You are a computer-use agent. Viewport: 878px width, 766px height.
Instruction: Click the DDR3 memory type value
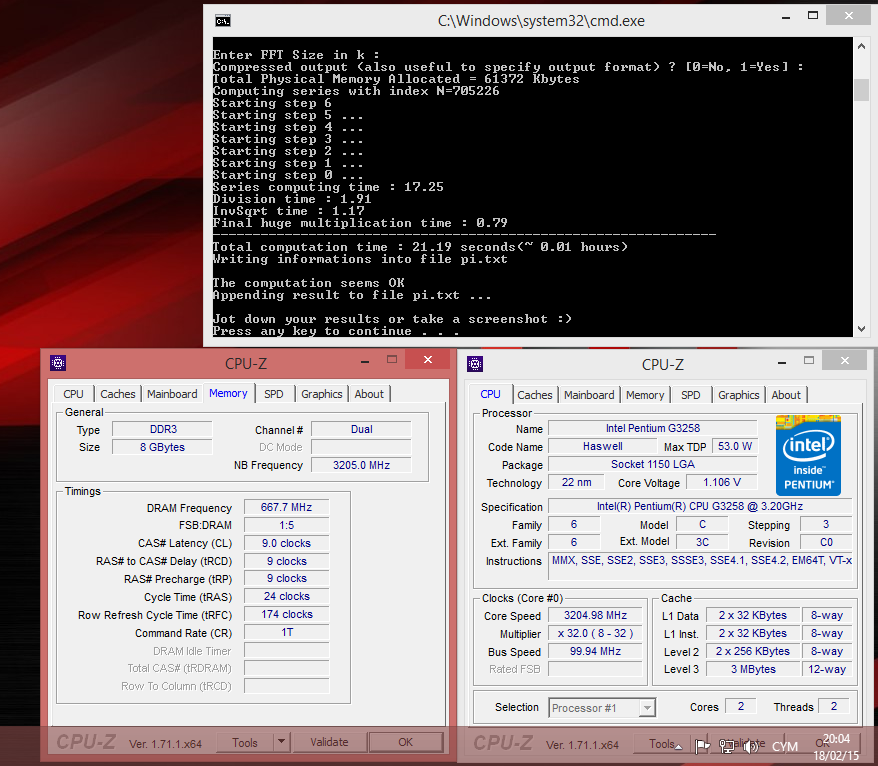[x=163, y=429]
